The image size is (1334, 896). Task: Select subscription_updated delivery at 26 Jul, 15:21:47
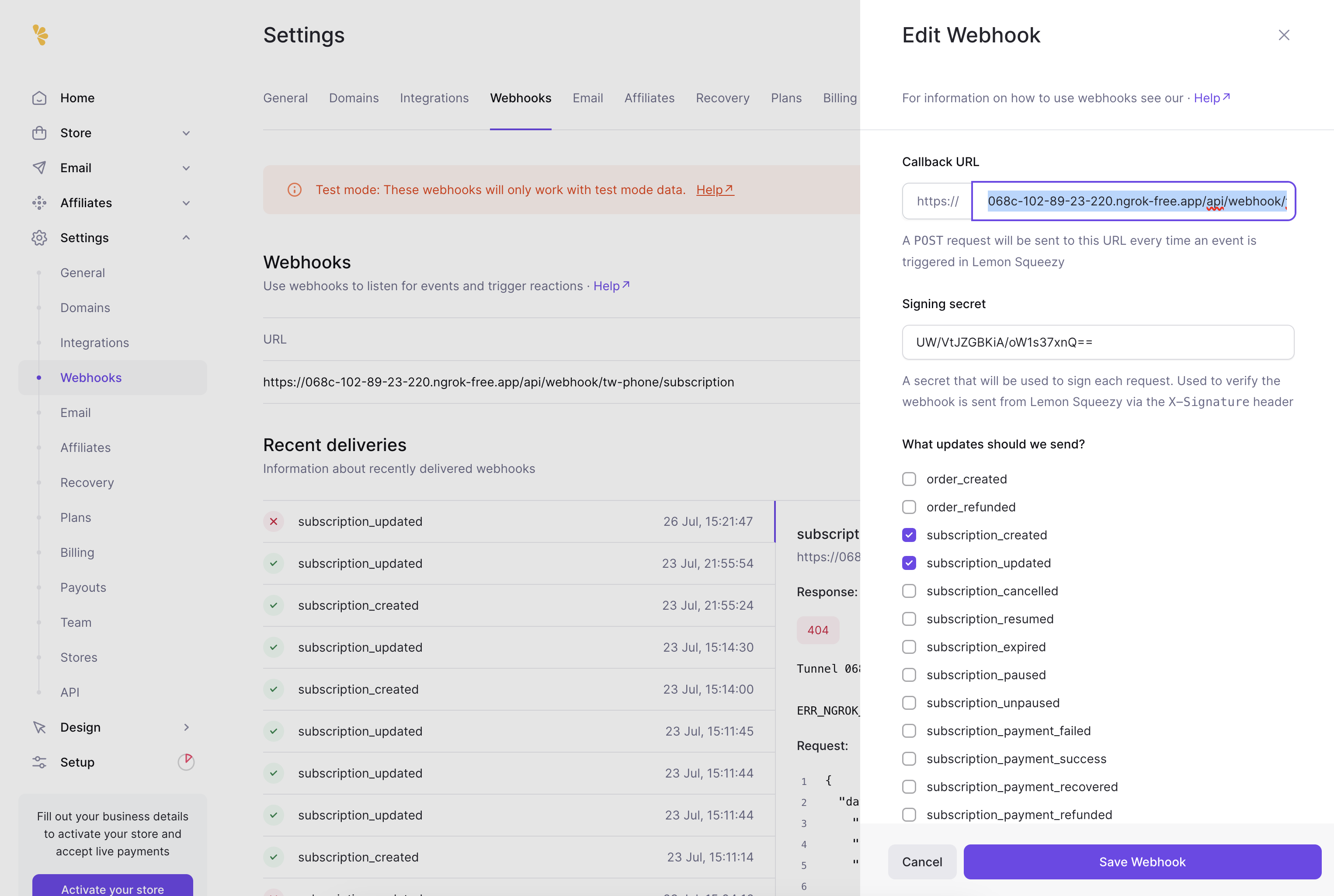pos(519,521)
